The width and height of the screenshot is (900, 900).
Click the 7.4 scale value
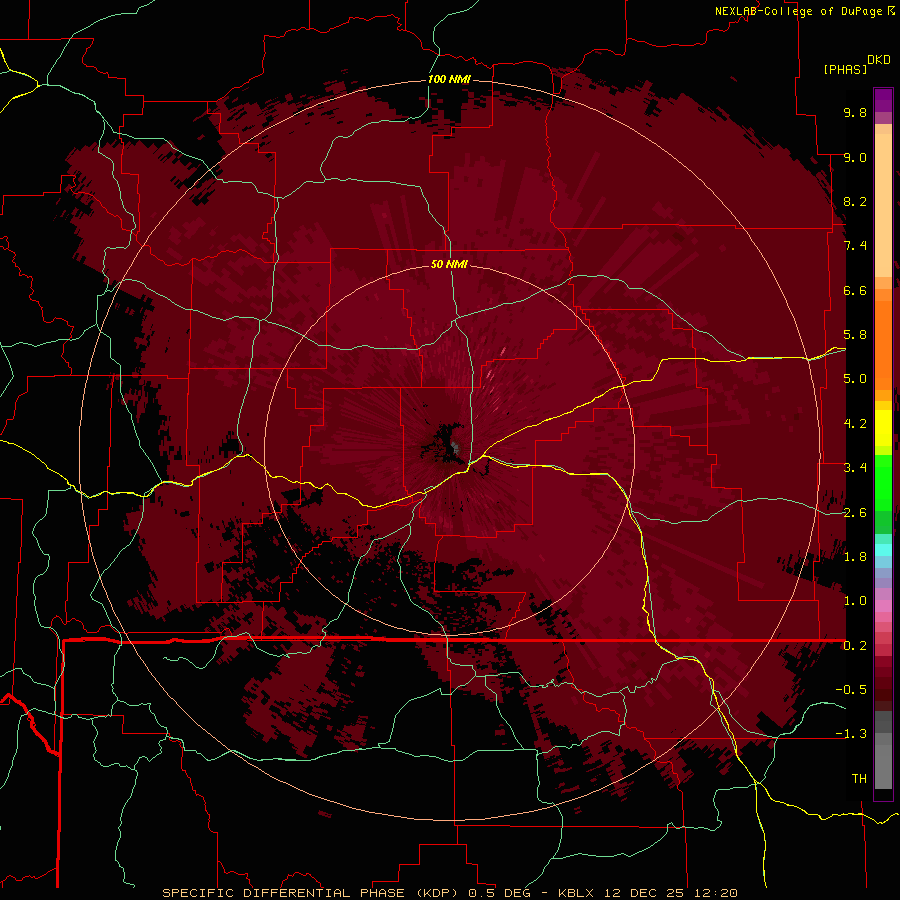(x=855, y=246)
